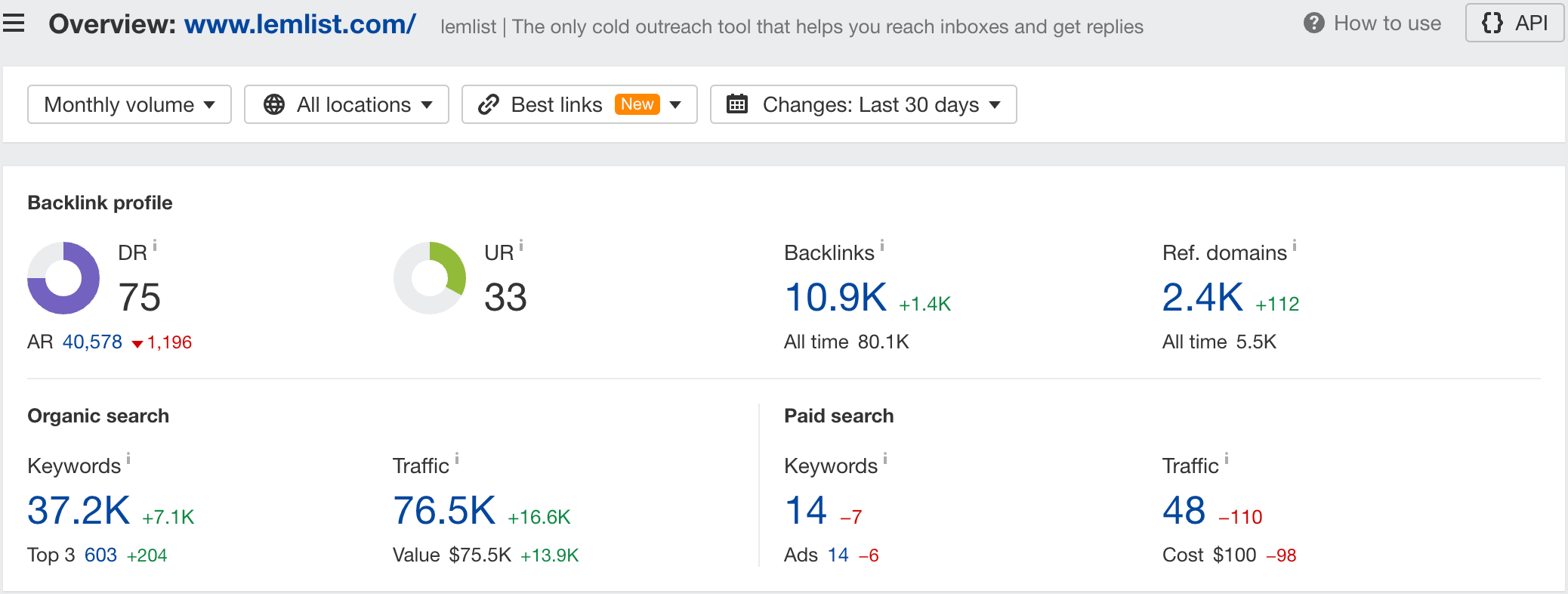Click the How to use question mark icon

[1314, 23]
